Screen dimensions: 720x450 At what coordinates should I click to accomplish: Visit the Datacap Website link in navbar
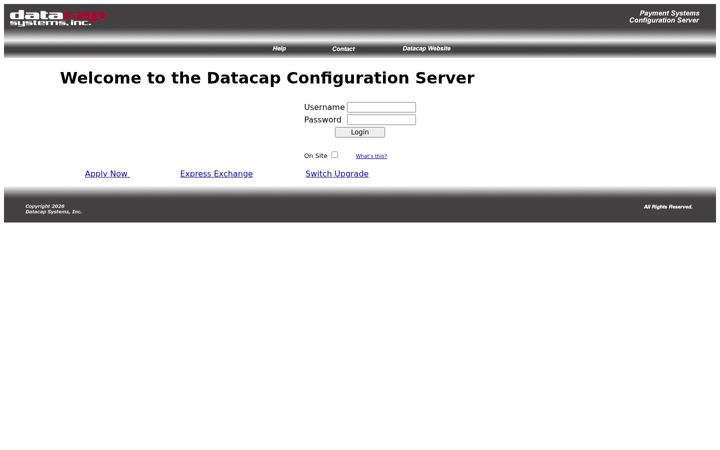click(x=427, y=48)
